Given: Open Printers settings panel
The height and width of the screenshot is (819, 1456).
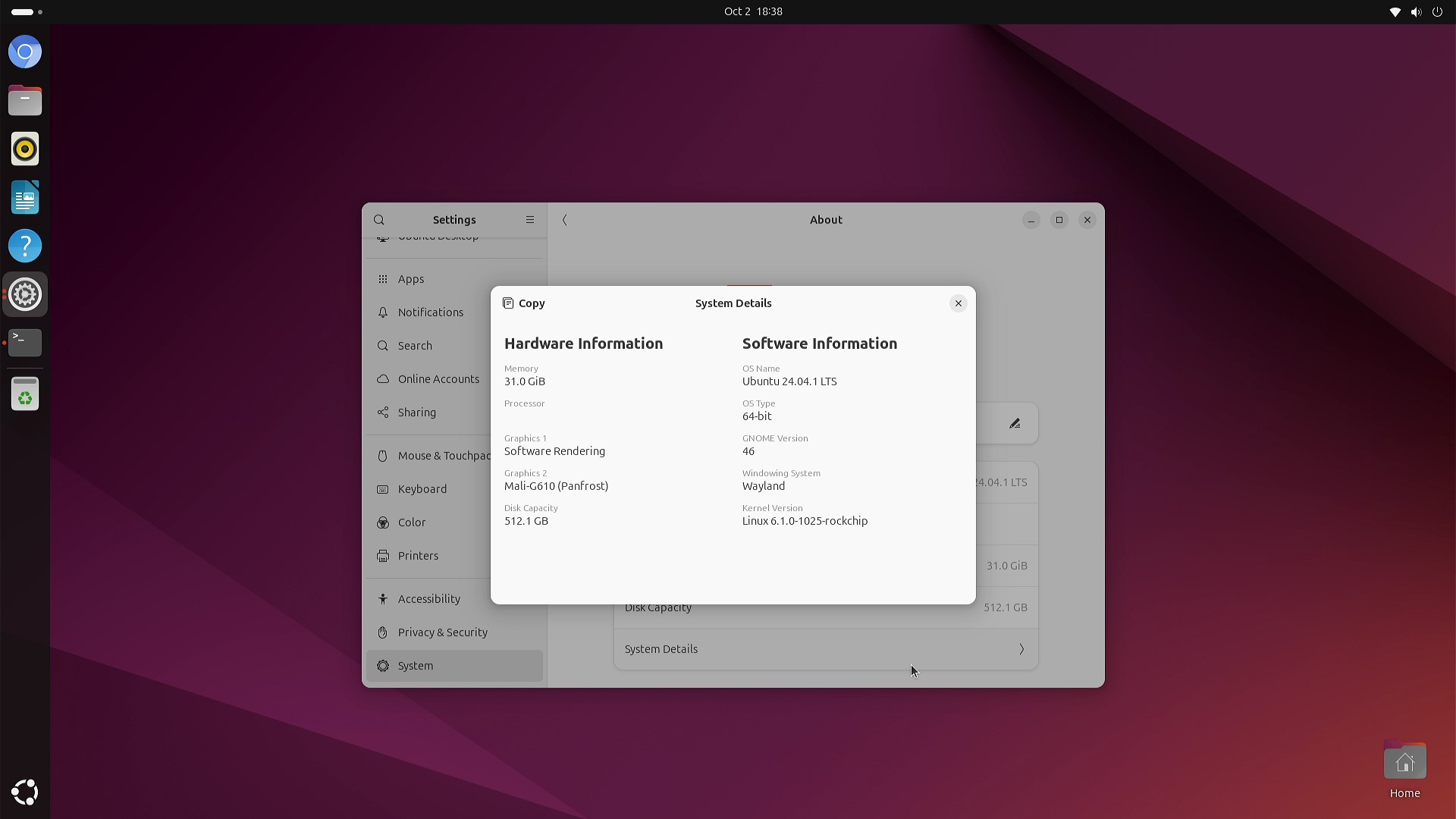Looking at the screenshot, I should [x=418, y=556].
